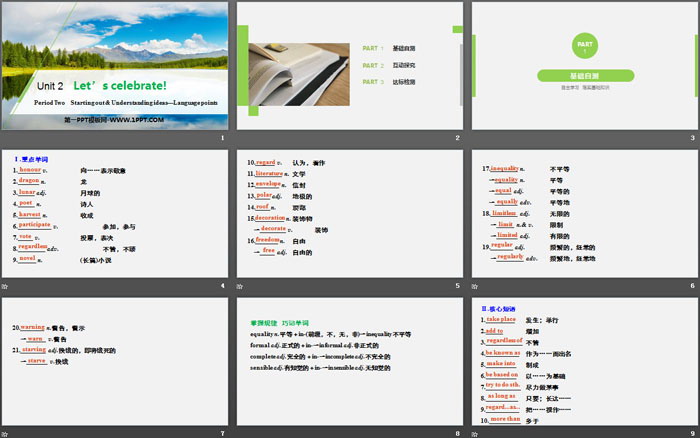Click the phrase 'be based on' on slide 9
Image resolution: width=700 pixels, height=438 pixels.
coord(503,374)
